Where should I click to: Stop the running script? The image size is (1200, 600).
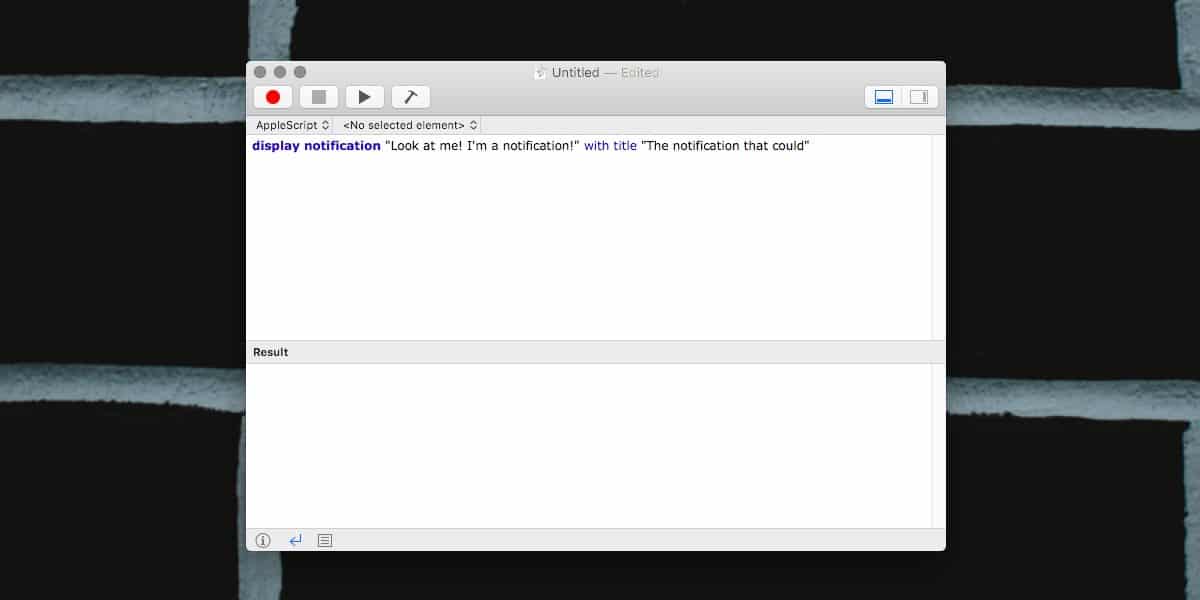pyautogui.click(x=319, y=97)
